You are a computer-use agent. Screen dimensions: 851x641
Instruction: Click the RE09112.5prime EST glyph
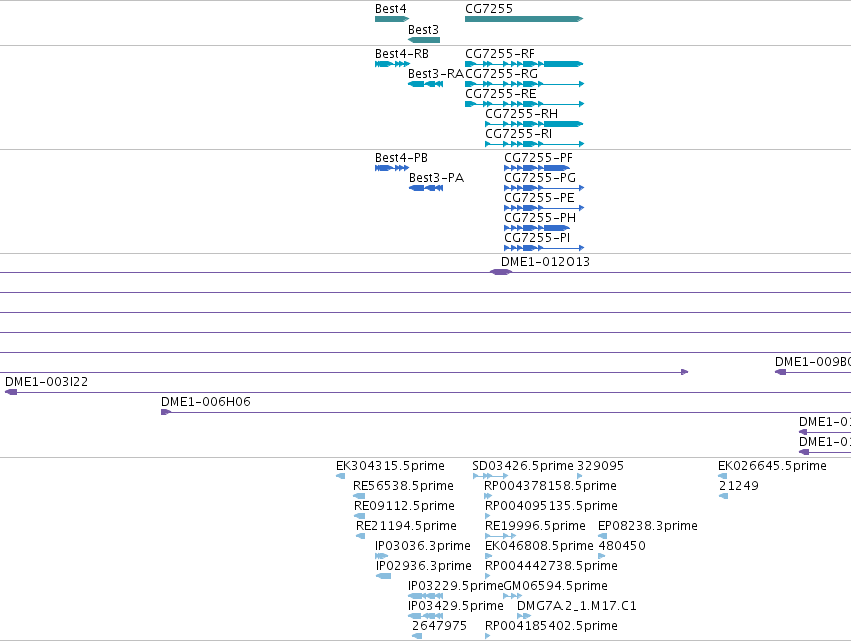359,517
